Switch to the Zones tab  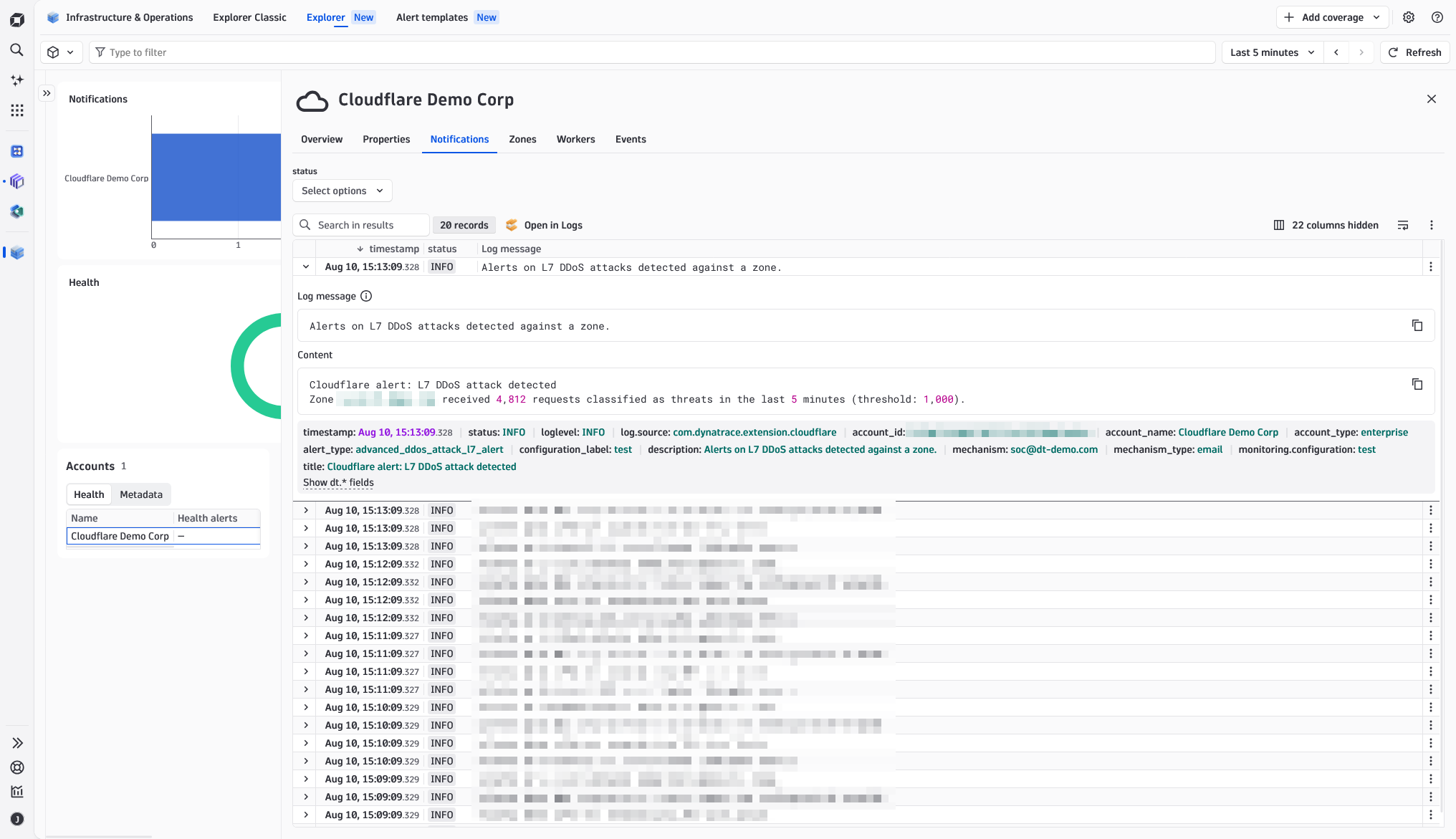click(522, 139)
